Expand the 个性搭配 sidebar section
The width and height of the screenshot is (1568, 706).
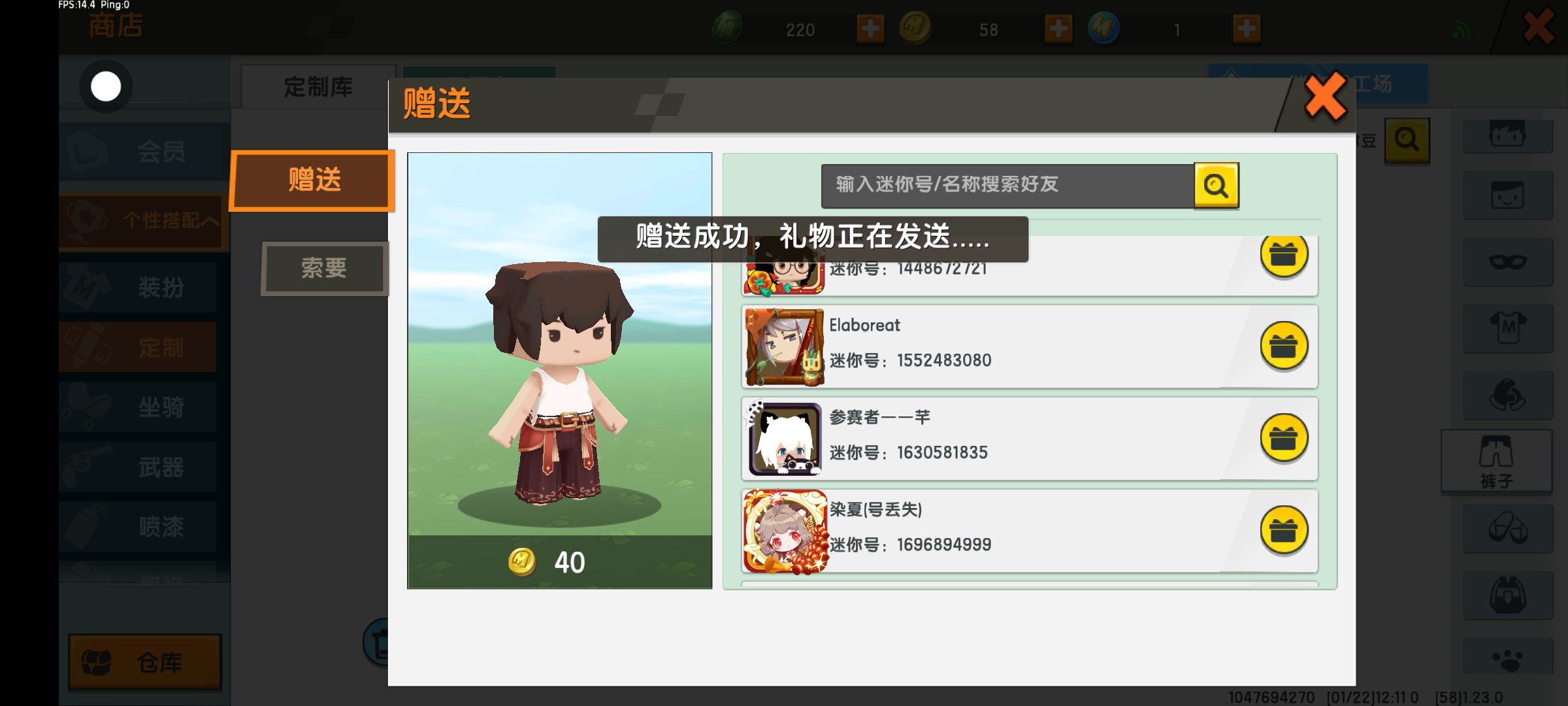point(144,221)
